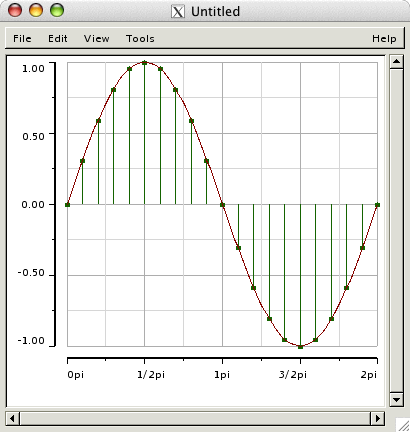Open the Edit menu

point(58,39)
